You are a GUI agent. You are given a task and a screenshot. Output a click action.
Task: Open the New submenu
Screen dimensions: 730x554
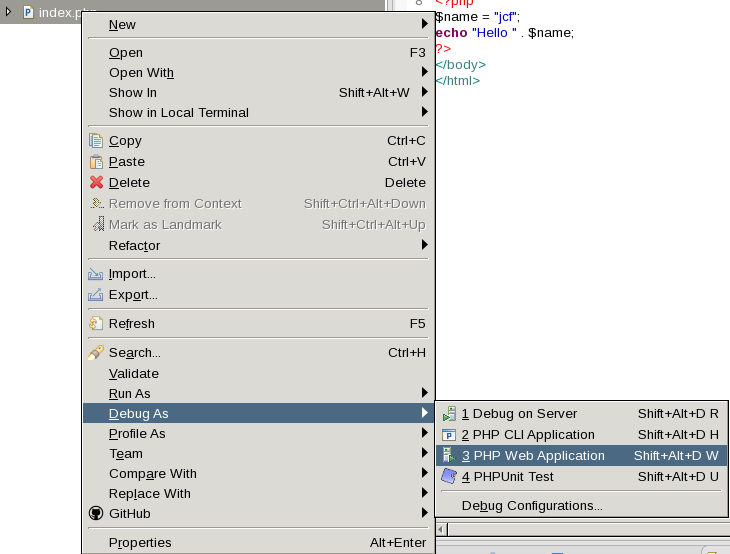point(258,24)
